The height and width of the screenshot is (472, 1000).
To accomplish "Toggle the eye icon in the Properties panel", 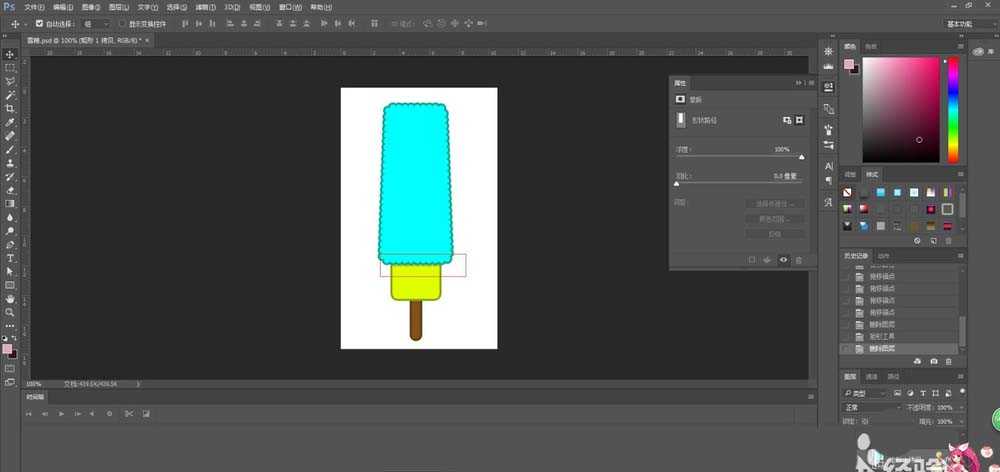I will (783, 260).
